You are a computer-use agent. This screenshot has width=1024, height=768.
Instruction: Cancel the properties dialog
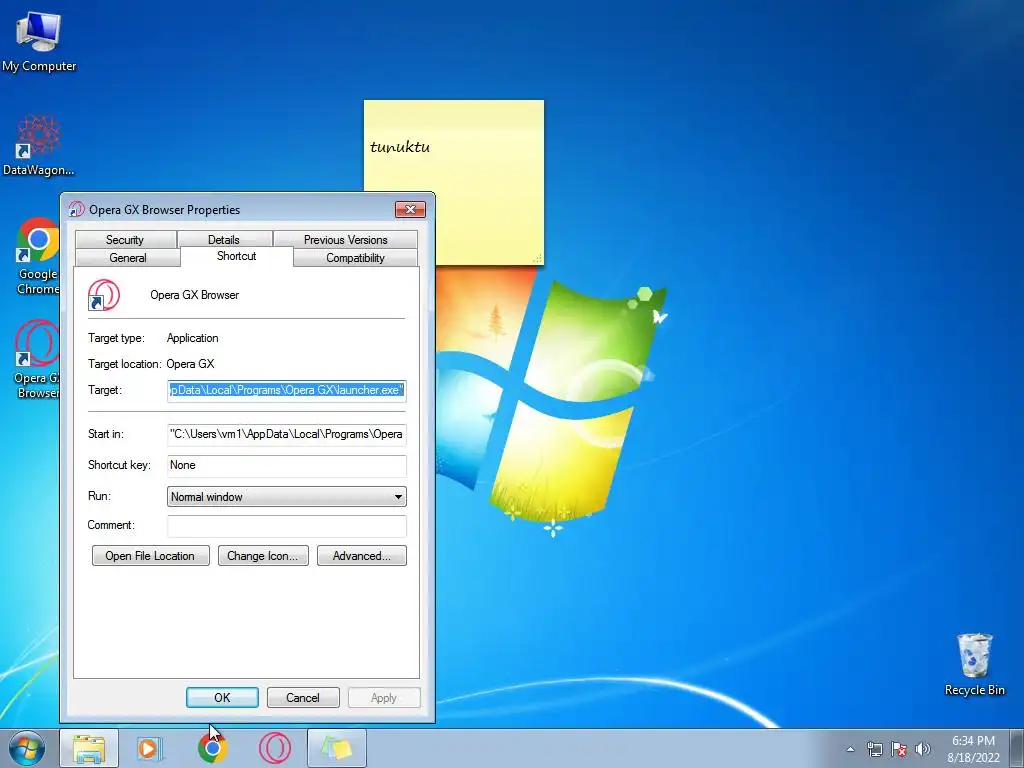[303, 697]
